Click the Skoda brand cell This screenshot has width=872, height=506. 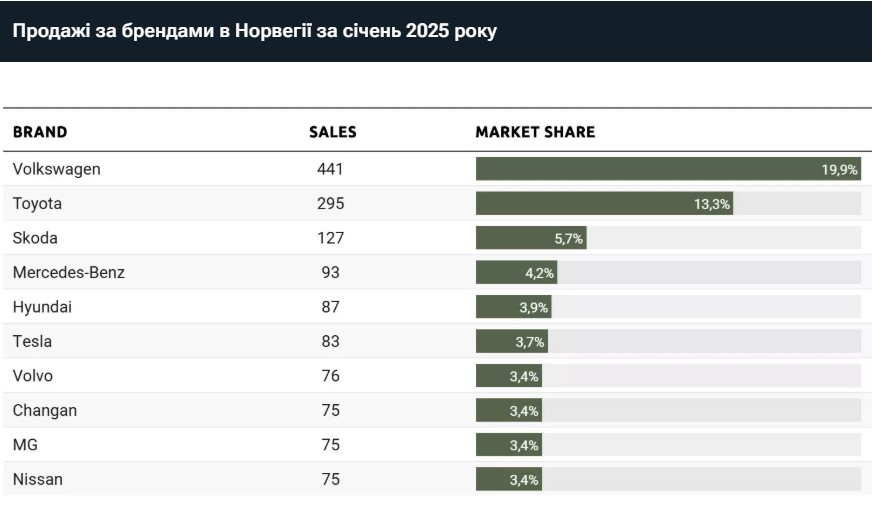[x=35, y=238]
